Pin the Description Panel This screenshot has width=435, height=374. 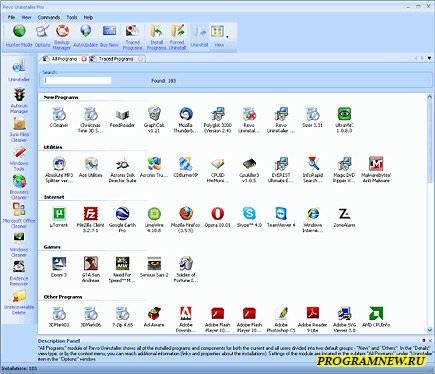424,340
